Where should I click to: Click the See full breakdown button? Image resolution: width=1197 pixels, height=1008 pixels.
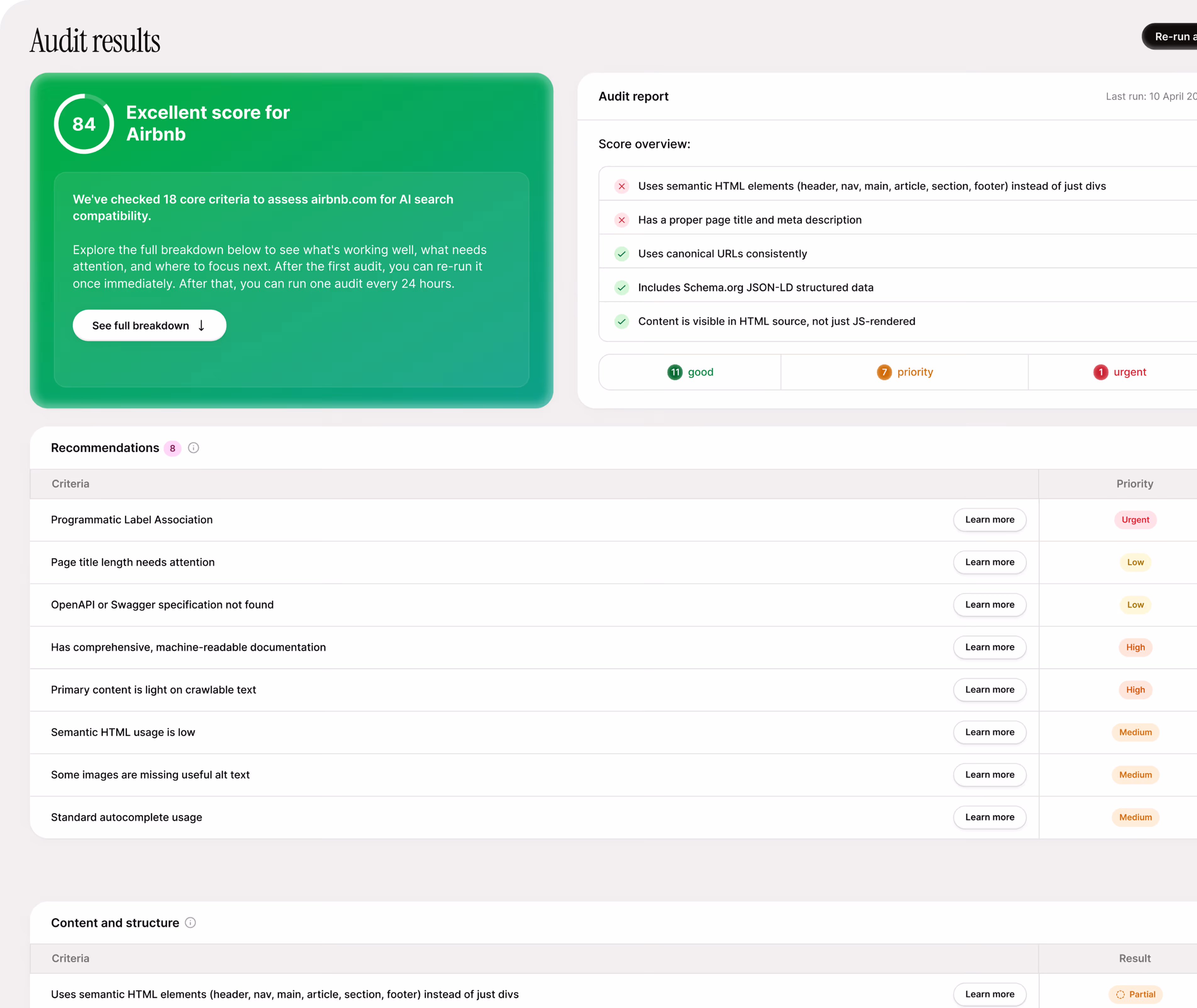click(x=149, y=325)
